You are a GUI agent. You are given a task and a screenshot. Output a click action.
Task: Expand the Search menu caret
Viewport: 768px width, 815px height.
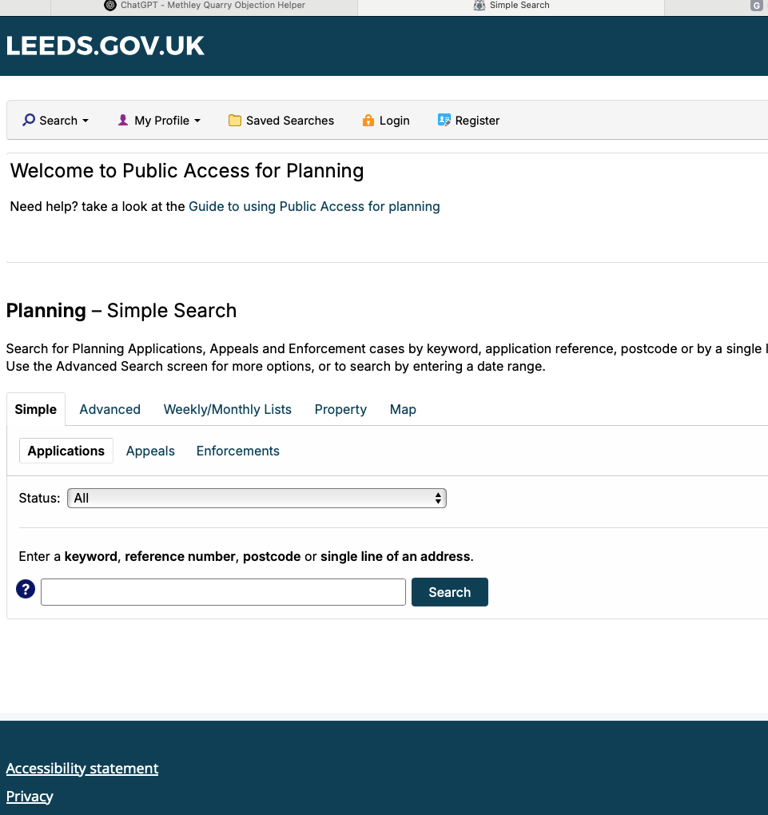(85, 121)
